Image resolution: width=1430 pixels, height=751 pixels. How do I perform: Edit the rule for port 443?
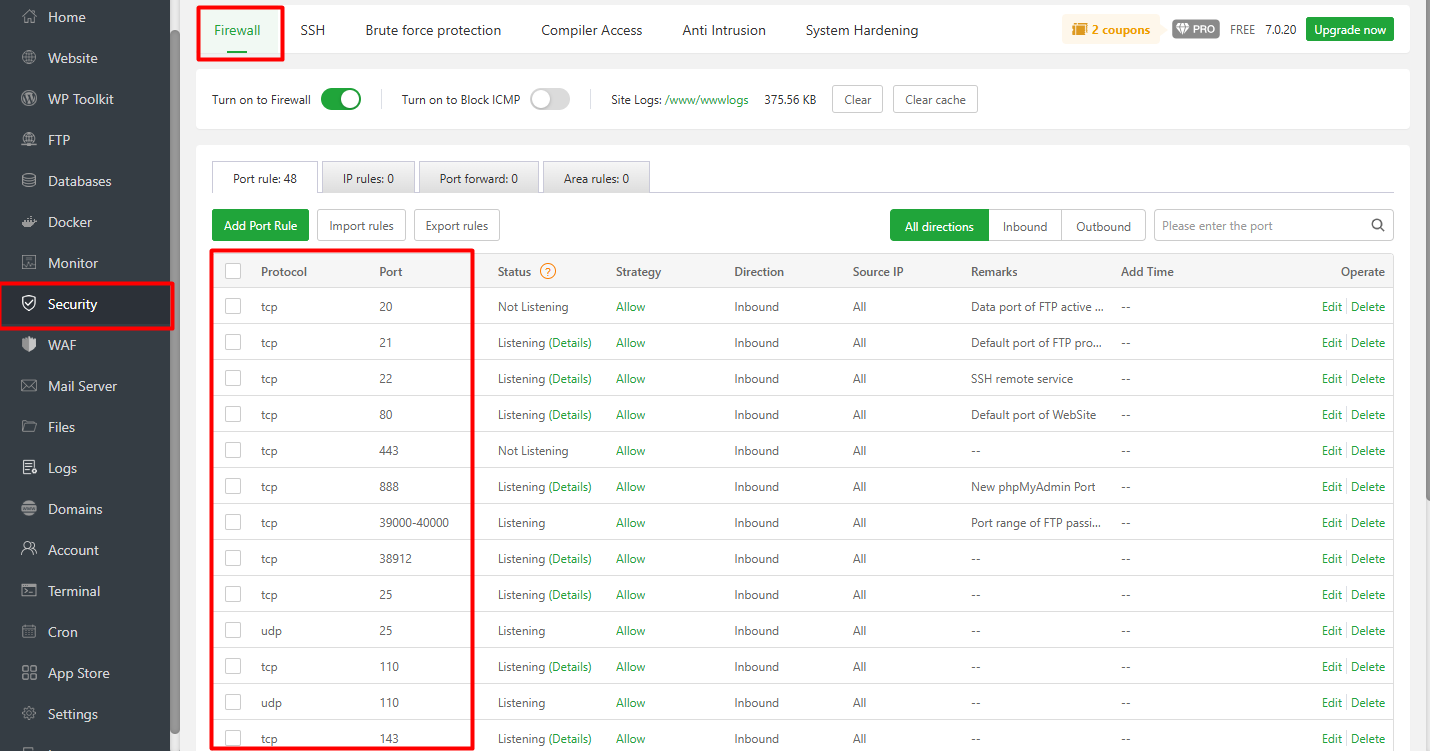pos(1331,450)
